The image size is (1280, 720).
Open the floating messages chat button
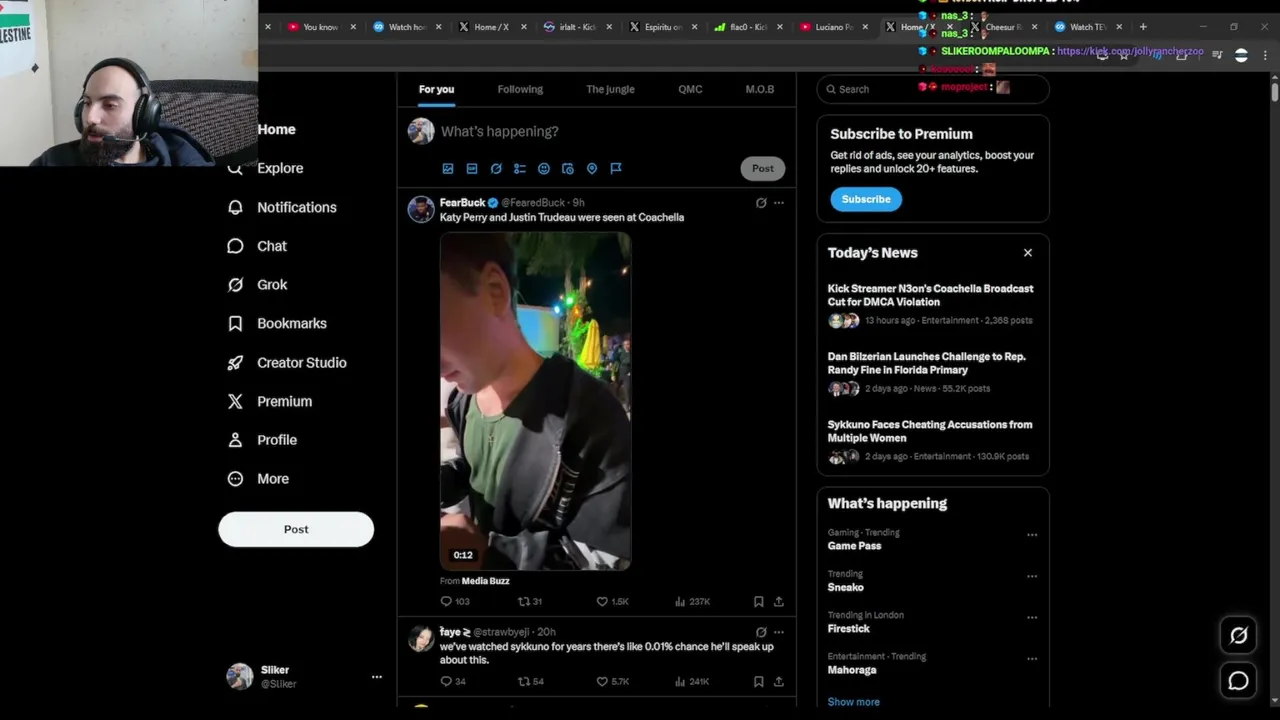[1238, 681]
